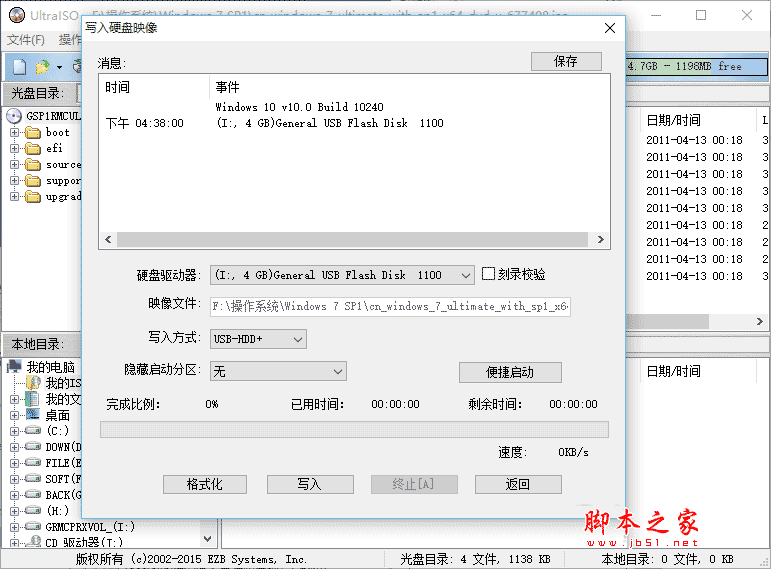Image resolution: width=771 pixels, height=569 pixels.
Task: Open dropdown arrow beside the open icon
Action: pos(59,67)
